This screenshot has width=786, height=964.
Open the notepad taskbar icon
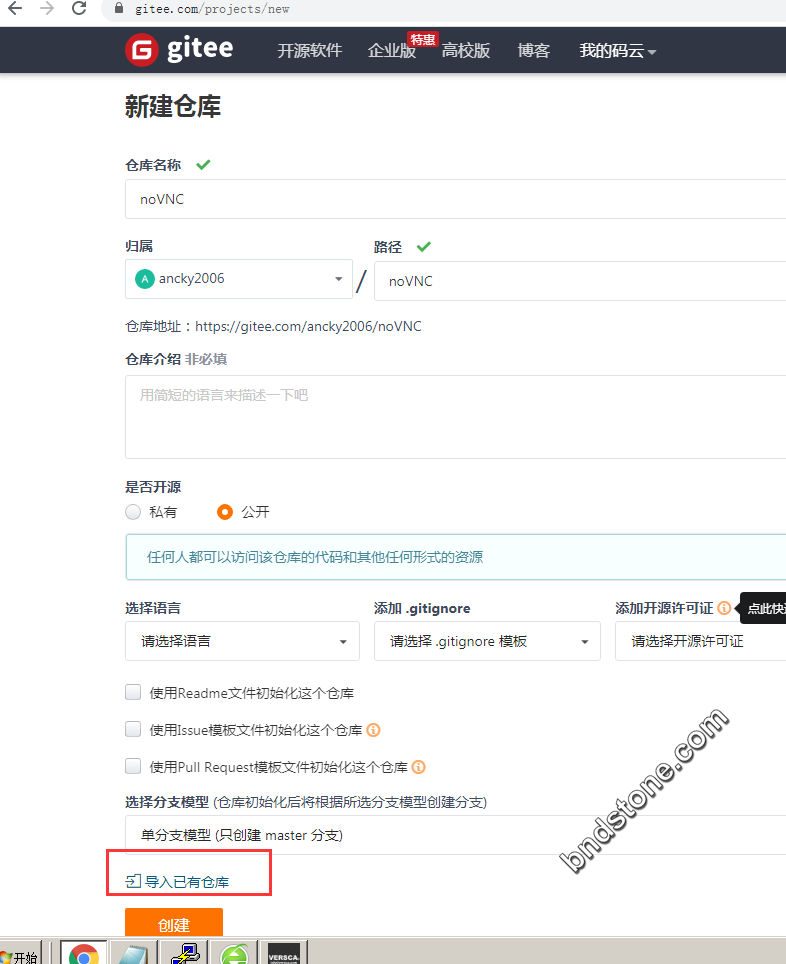pos(133,952)
